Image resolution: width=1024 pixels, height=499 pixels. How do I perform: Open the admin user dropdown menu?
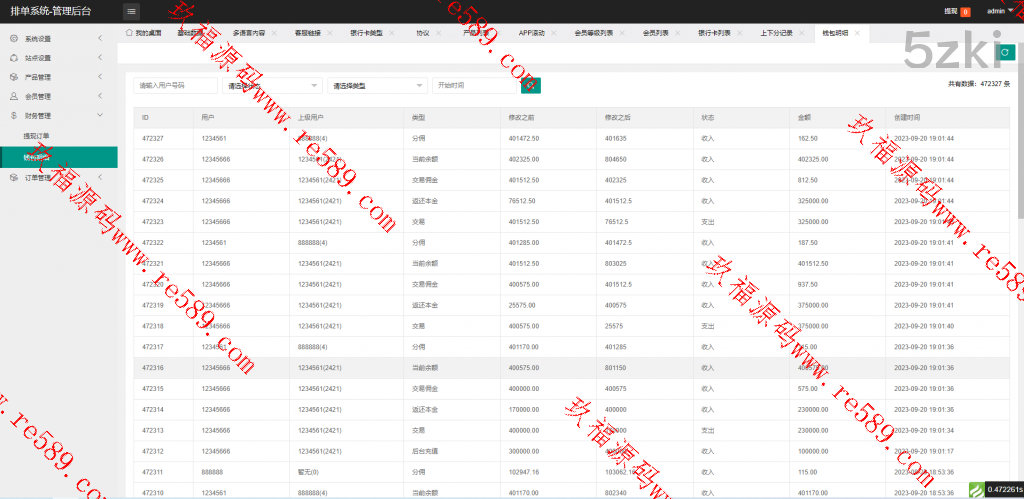coord(1000,11)
